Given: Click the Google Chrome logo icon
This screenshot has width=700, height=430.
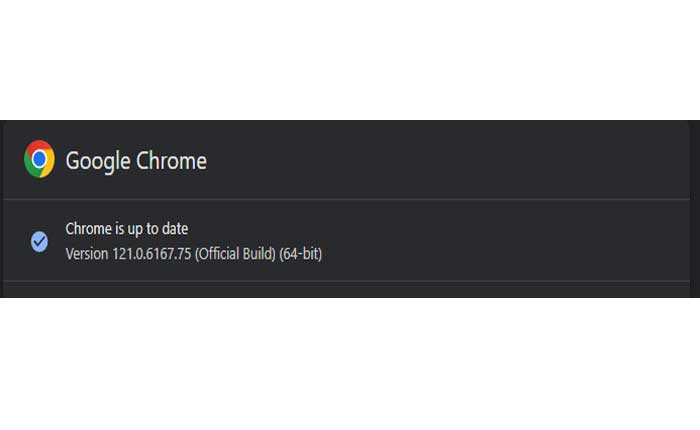Looking at the screenshot, I should (x=40, y=160).
